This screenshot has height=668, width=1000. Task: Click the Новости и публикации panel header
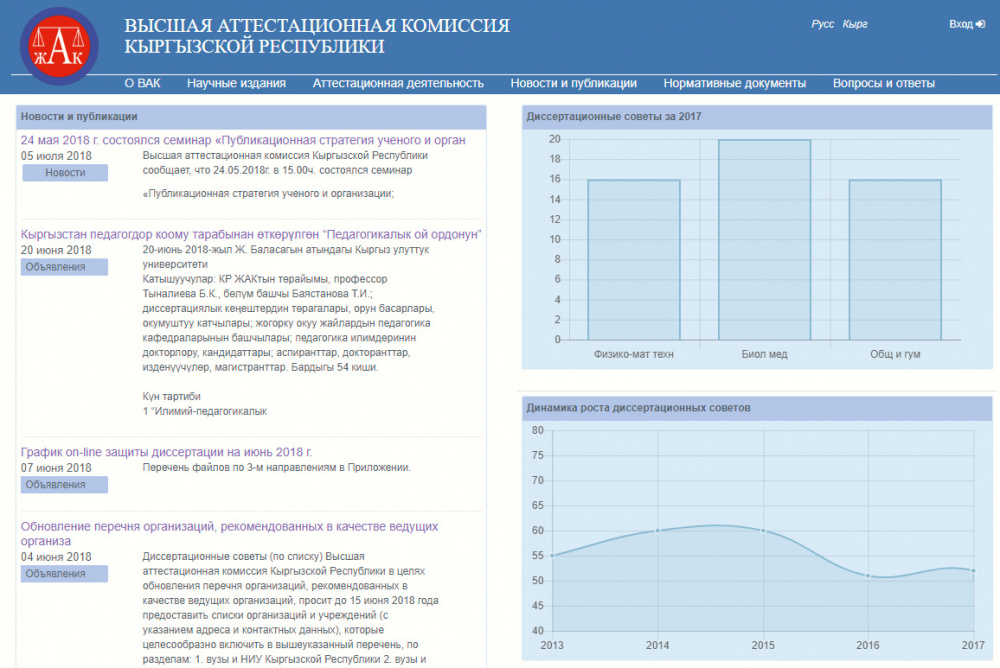point(251,117)
